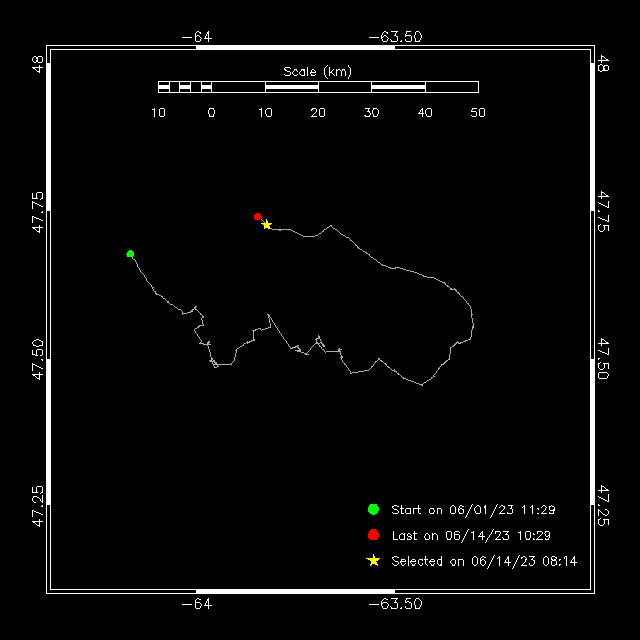The width and height of the screenshot is (640, 640).
Task: Click the left axis latitude label "47.75"
Action: (38, 212)
